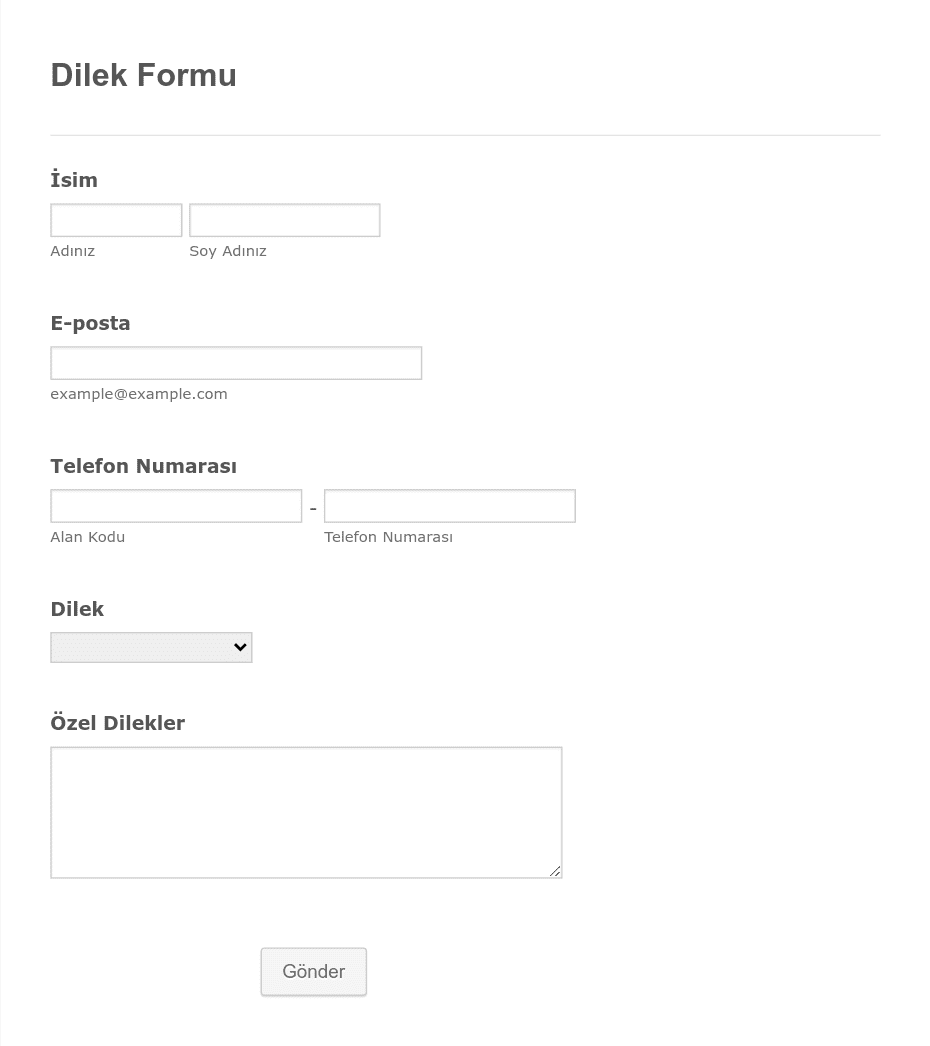Click the Adınız first name field

(116, 220)
